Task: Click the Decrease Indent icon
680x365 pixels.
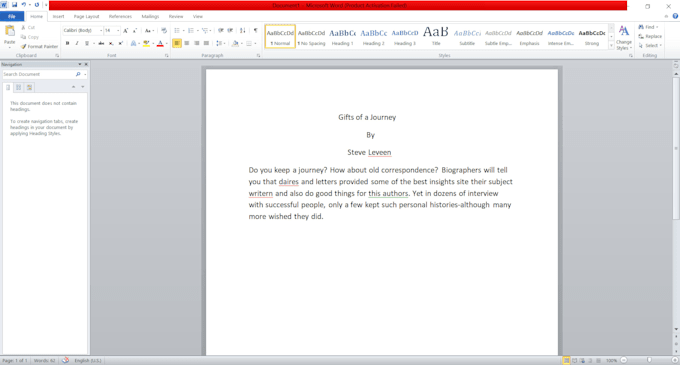Action: [x=221, y=30]
